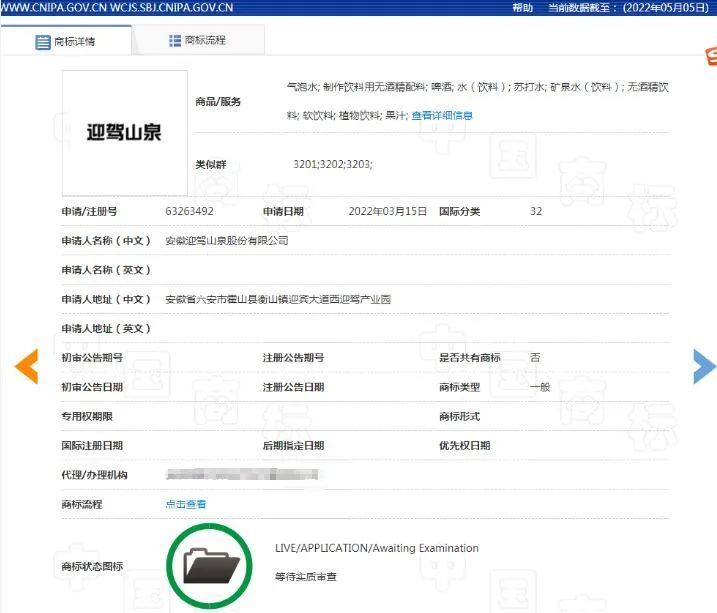Click the 申请/注册号 label
Screen dimensions: 717x613
tap(89, 212)
